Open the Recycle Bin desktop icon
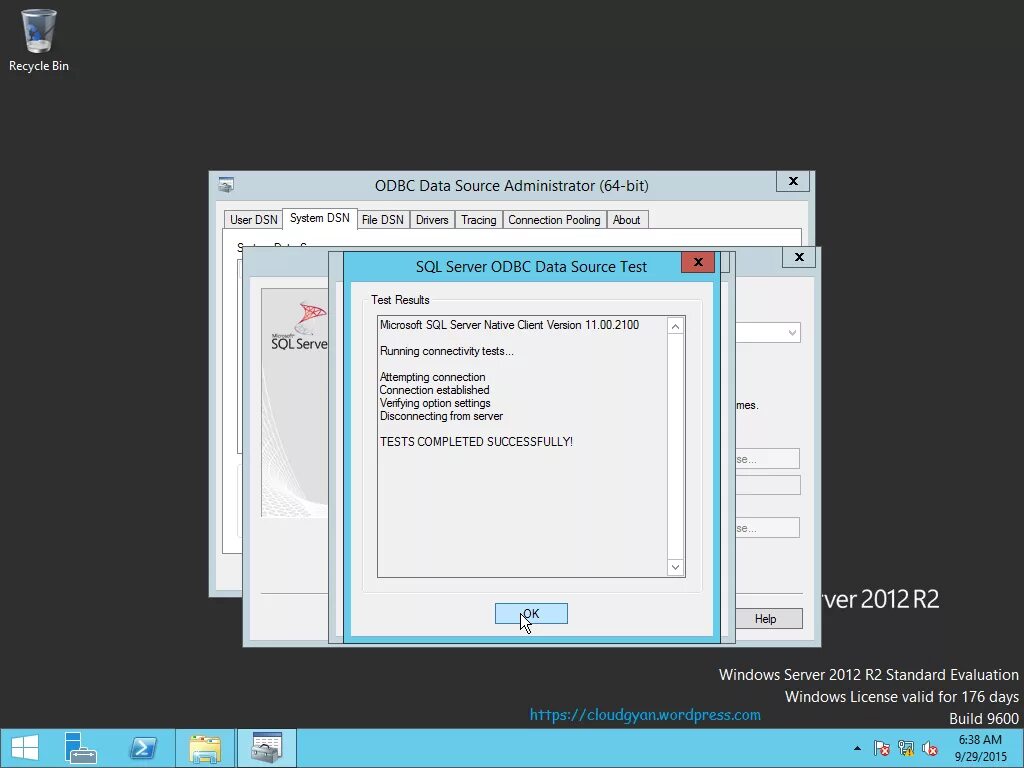The width and height of the screenshot is (1024, 768). [x=39, y=40]
